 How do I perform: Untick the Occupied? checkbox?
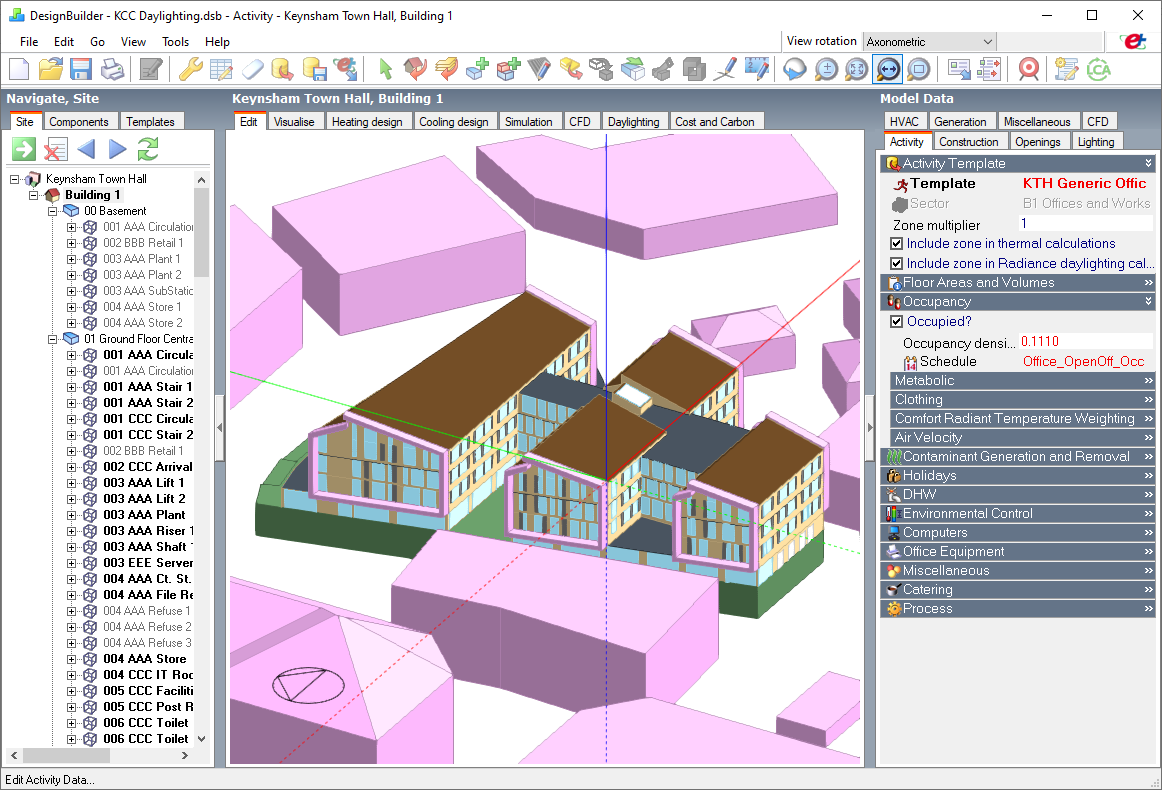897,322
